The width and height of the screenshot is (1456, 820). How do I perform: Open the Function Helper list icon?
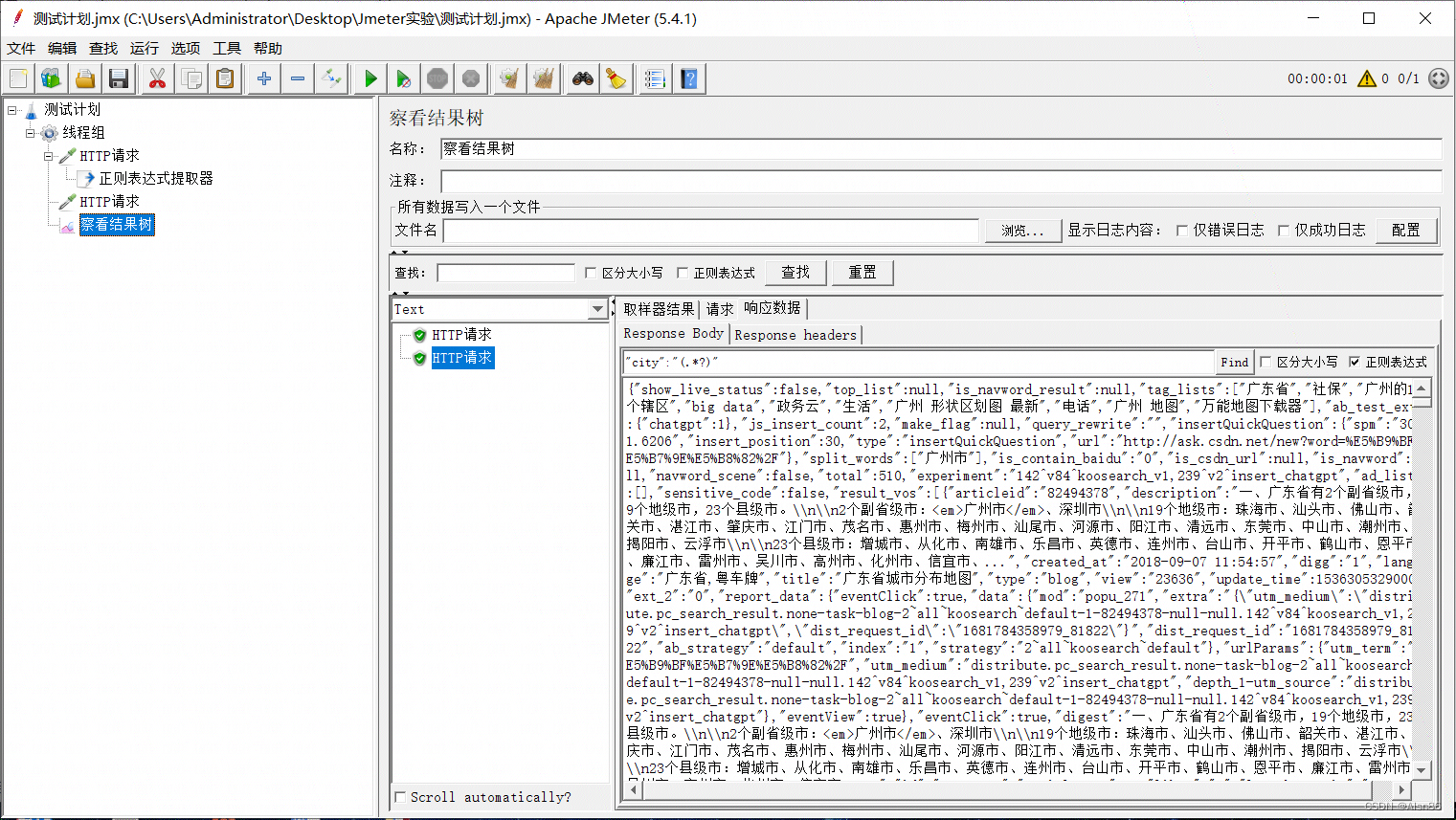655,78
